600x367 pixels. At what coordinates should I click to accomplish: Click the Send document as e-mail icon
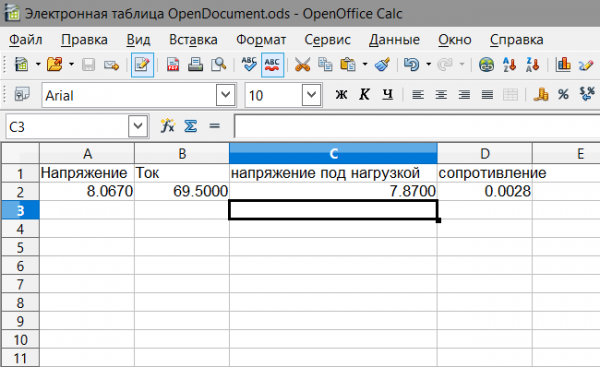coord(111,65)
